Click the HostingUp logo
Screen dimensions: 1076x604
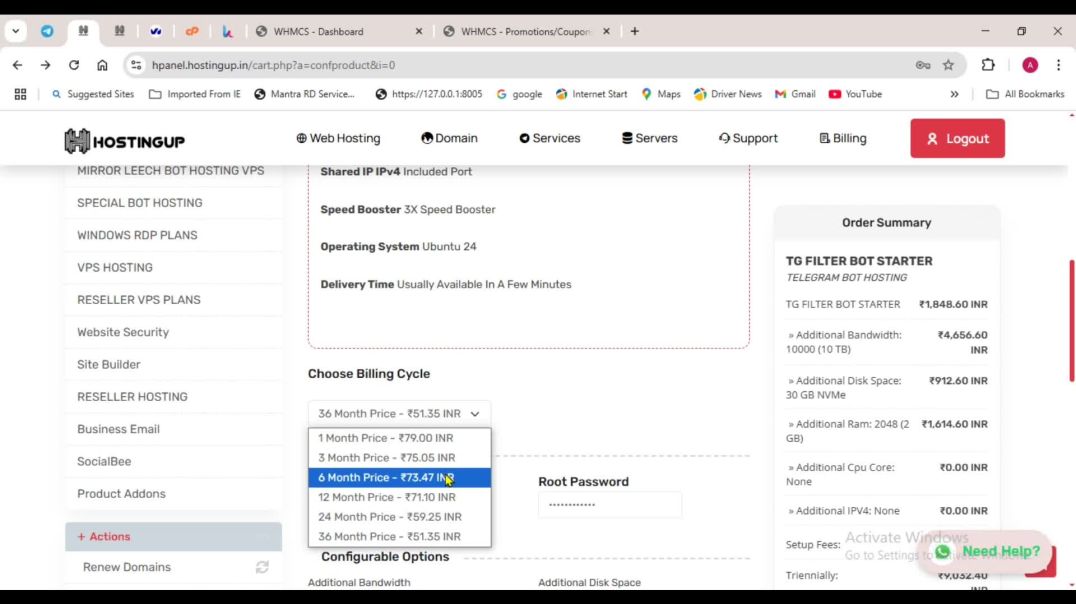click(x=124, y=141)
